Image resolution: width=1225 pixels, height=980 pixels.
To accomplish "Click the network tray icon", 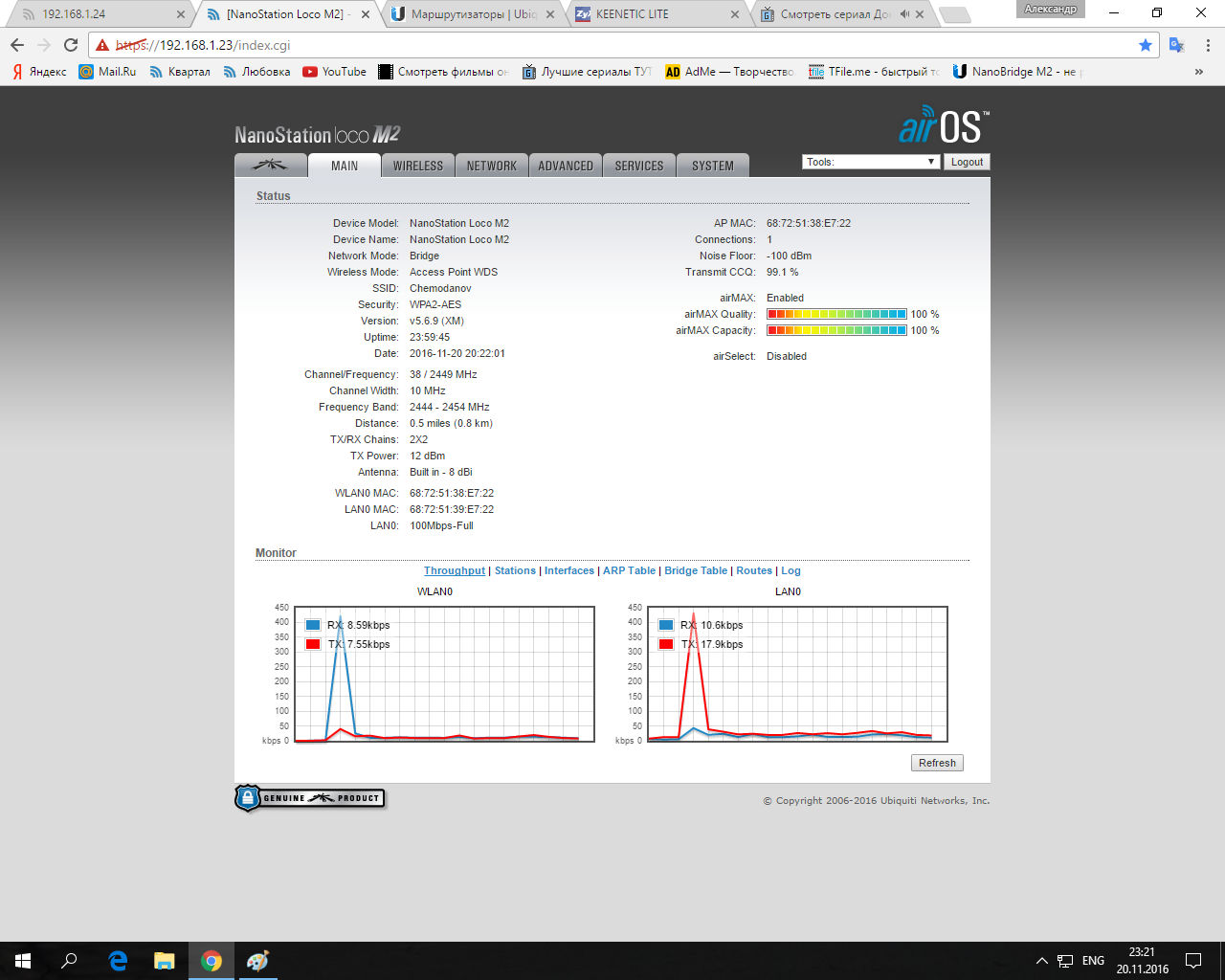I will [x=1065, y=961].
